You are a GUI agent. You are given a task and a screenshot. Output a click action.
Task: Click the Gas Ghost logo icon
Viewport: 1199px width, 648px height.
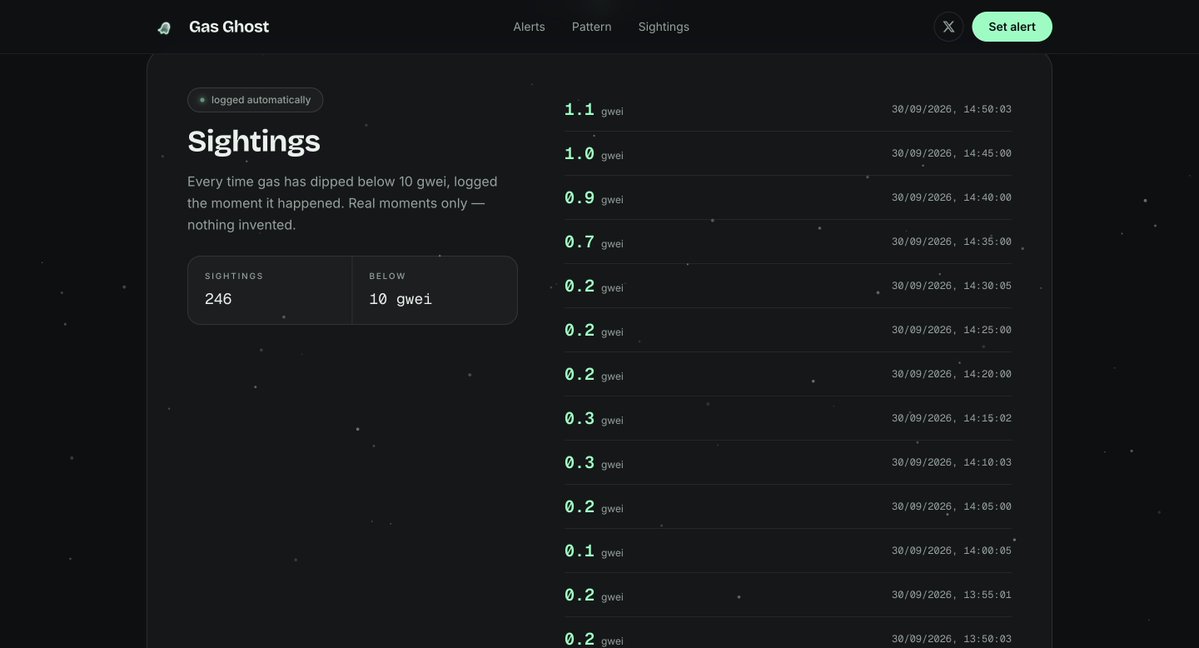[164, 28]
